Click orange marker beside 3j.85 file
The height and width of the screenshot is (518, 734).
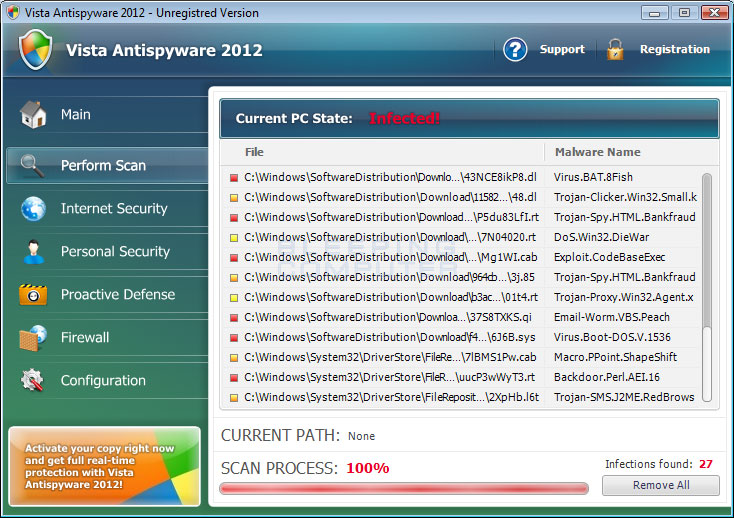coord(234,277)
